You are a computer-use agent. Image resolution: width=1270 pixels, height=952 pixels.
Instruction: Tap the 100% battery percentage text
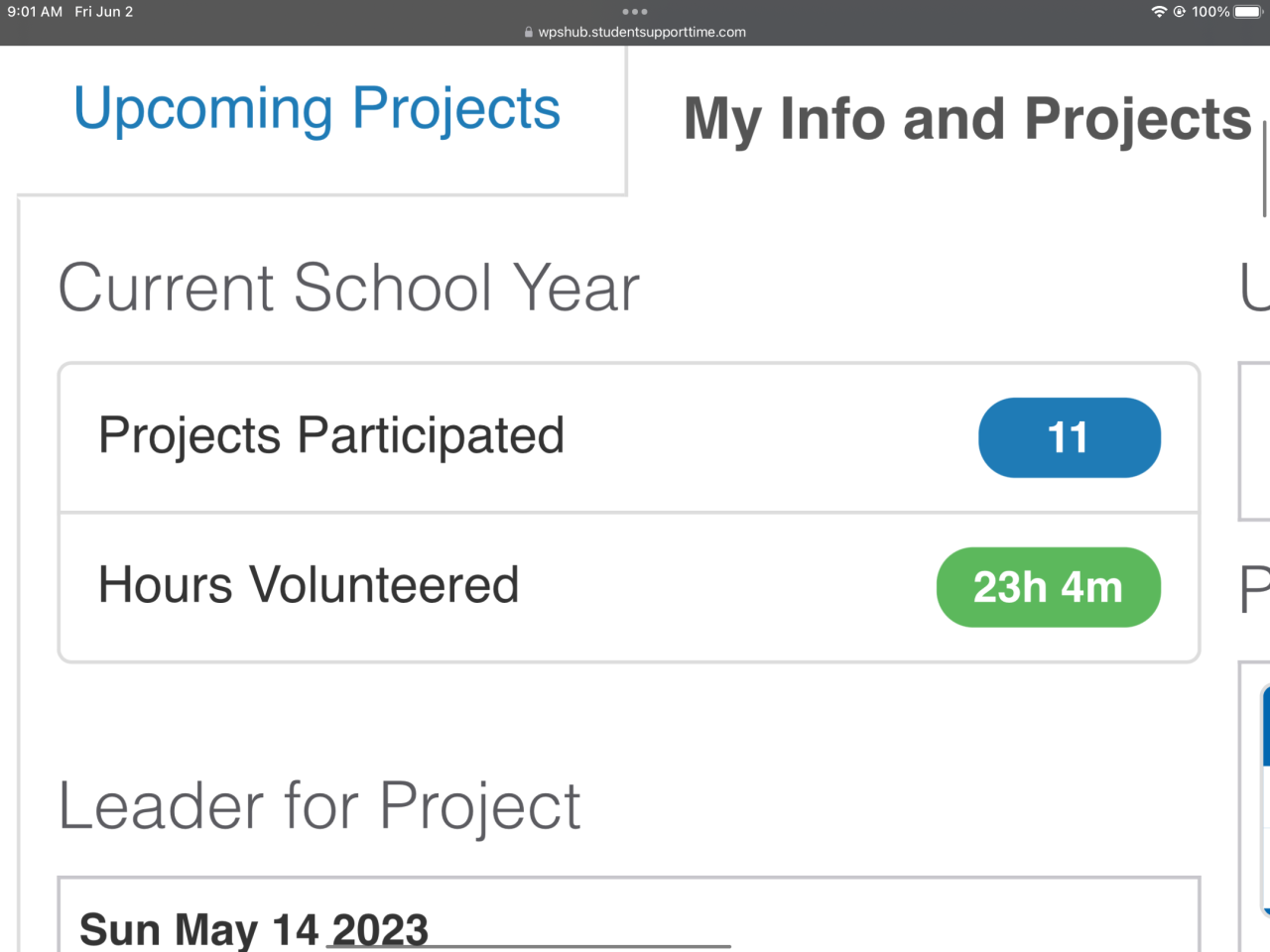(1210, 12)
